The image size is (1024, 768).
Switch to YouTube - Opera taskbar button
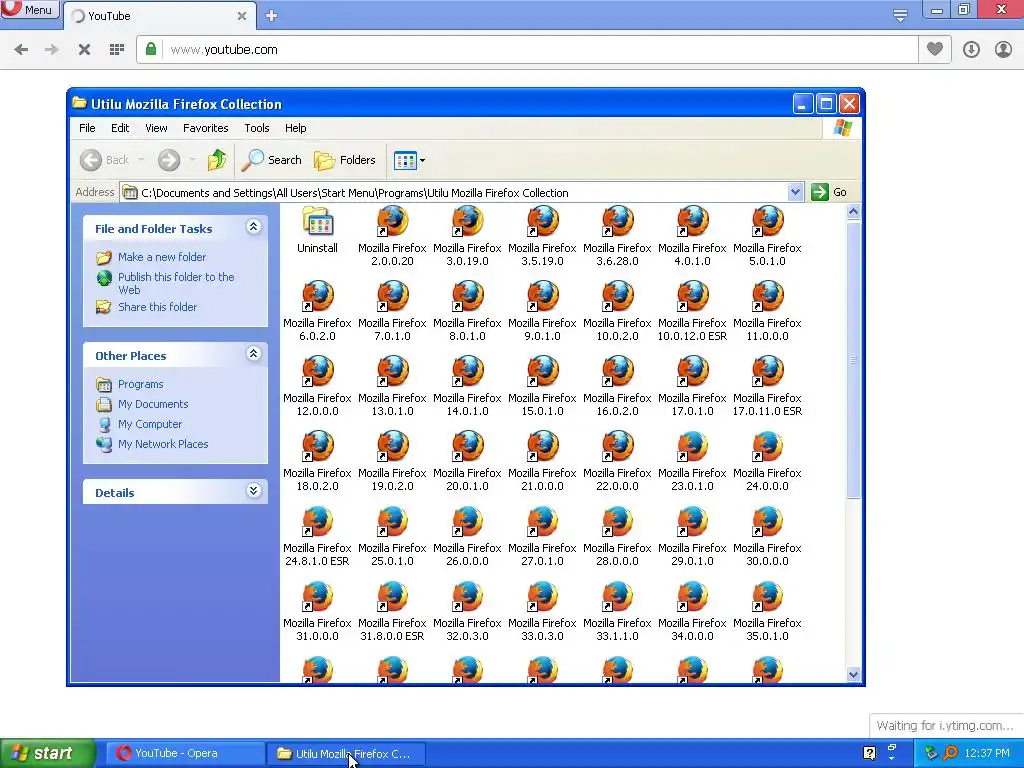(183, 754)
